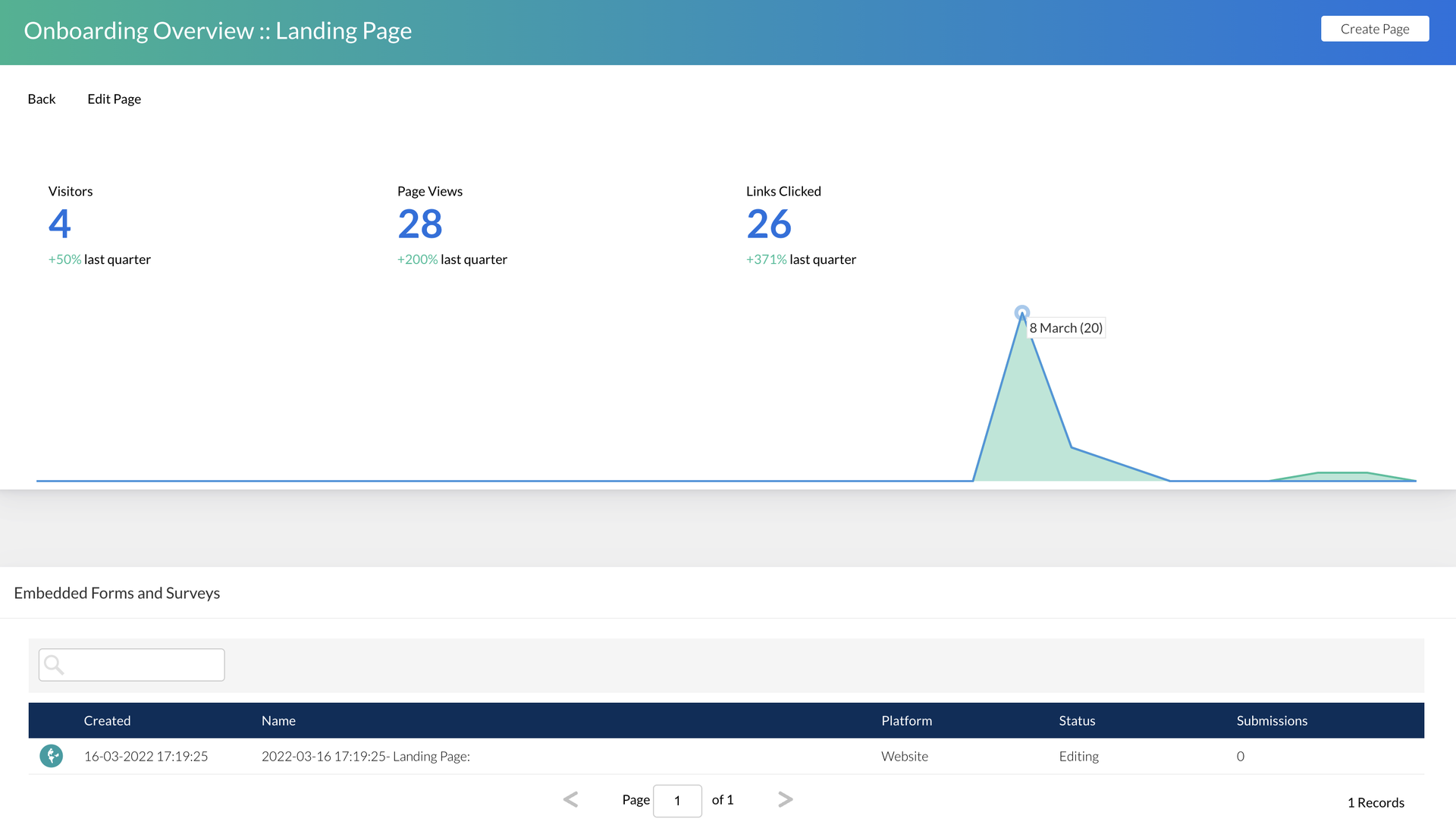This screenshot has height=828, width=1456.
Task: Click the Create Page button
Action: pyautogui.click(x=1374, y=29)
